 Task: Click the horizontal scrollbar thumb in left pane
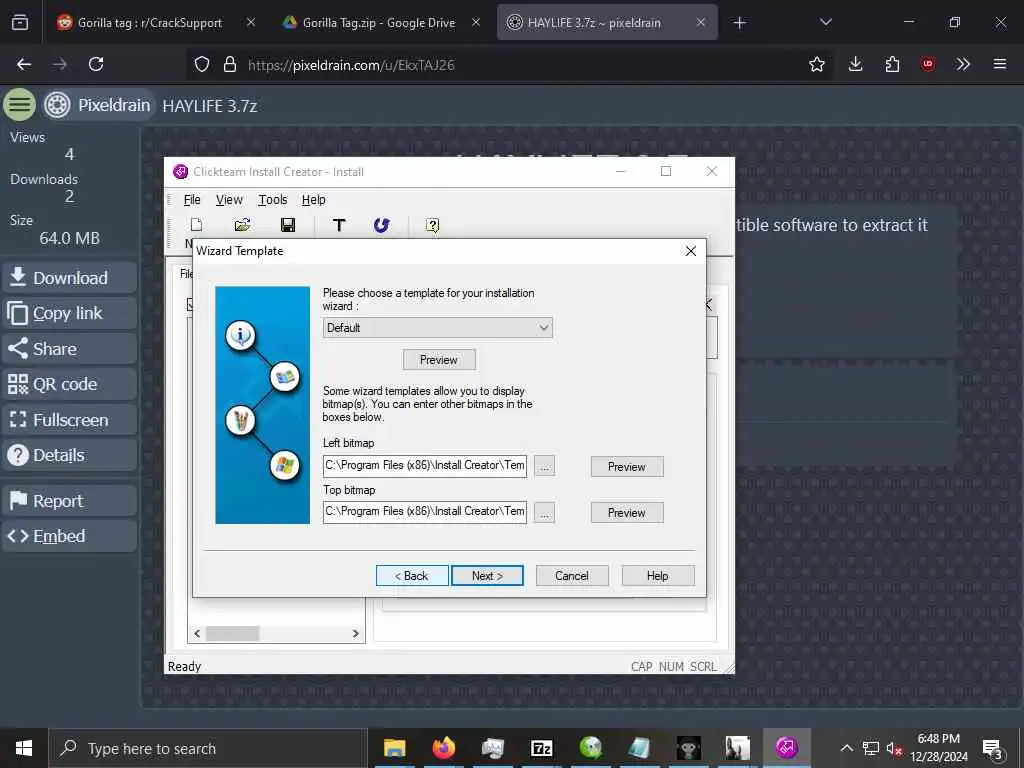(x=232, y=633)
